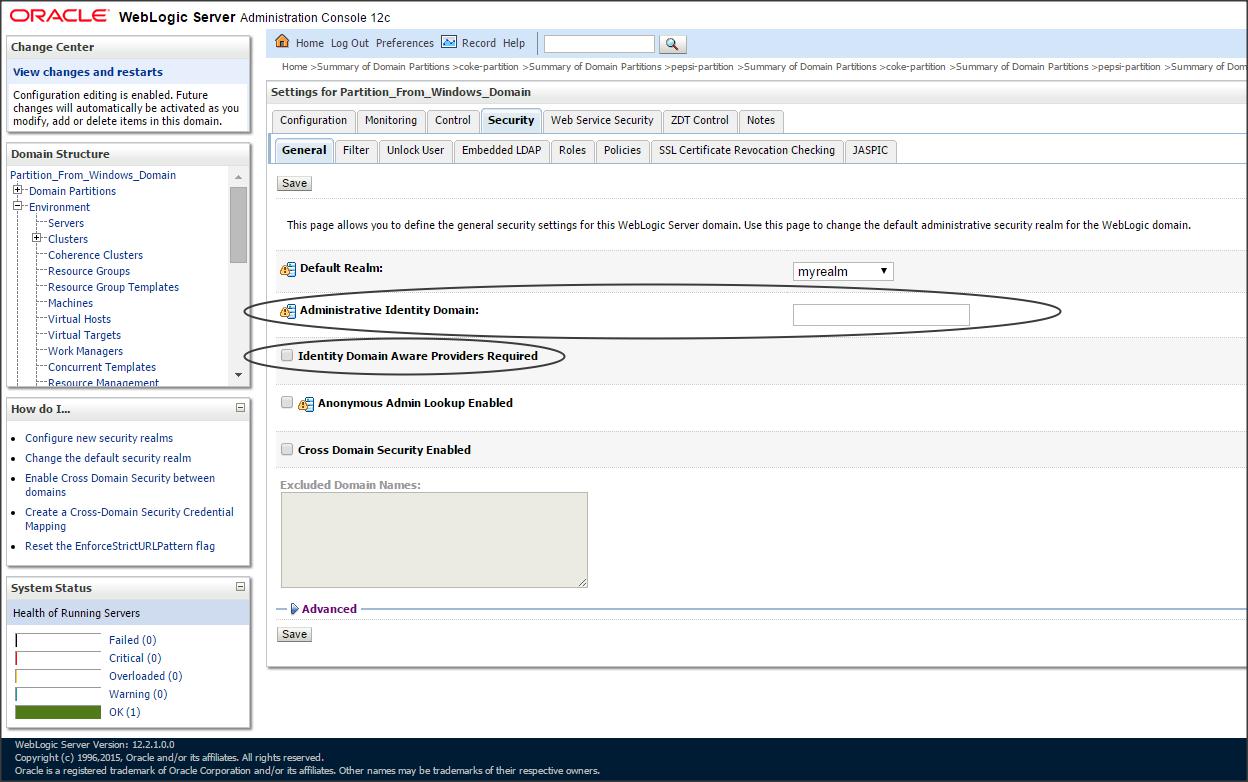This screenshot has width=1248, height=782.
Task: Click Failed (0) status link
Action: [x=132, y=640]
